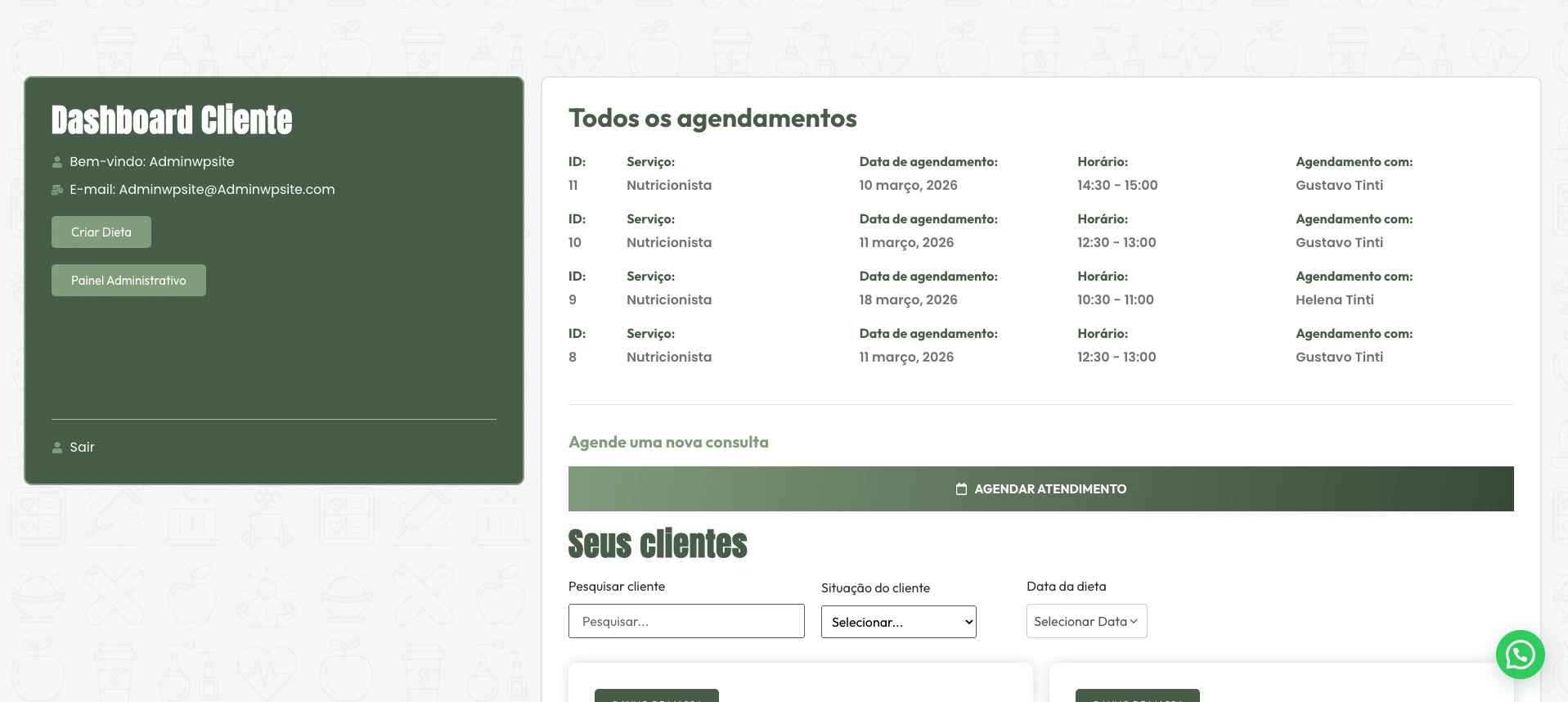Click Gustavo Tinti in appointment ID 11
Image resolution: width=1568 pixels, height=702 pixels.
coord(1339,185)
